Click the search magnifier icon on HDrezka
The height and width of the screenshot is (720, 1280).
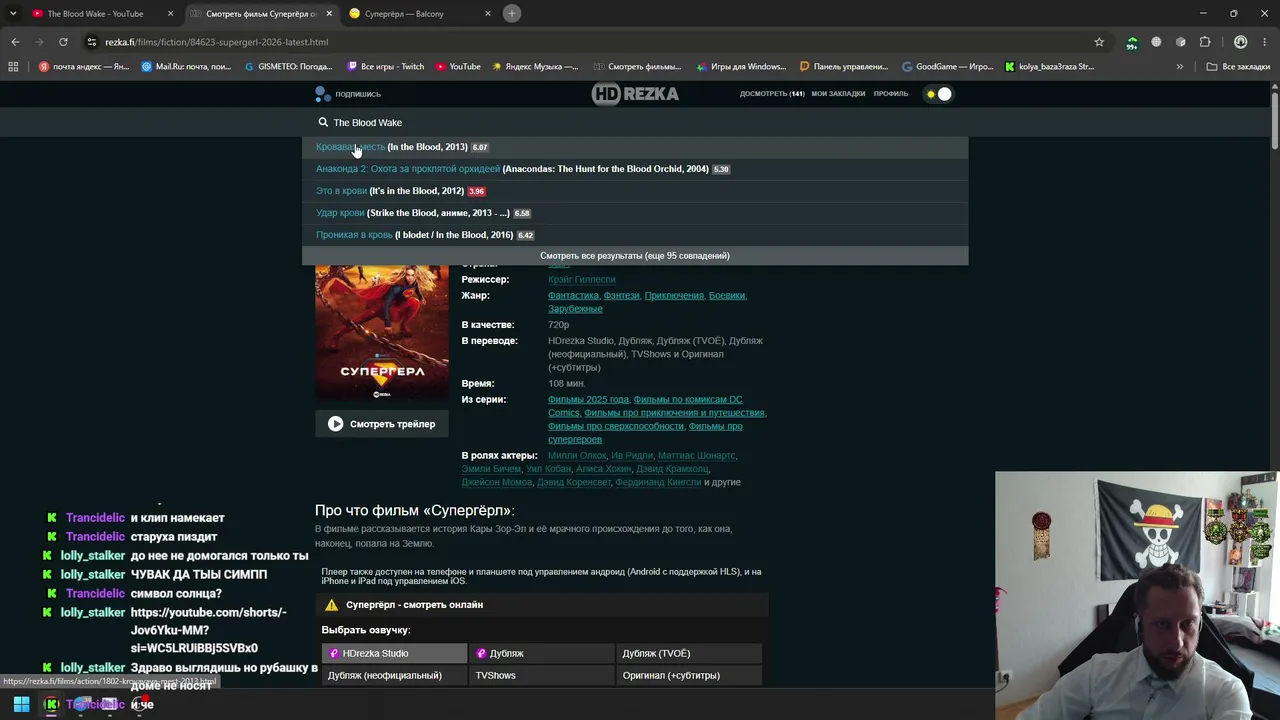coord(323,122)
